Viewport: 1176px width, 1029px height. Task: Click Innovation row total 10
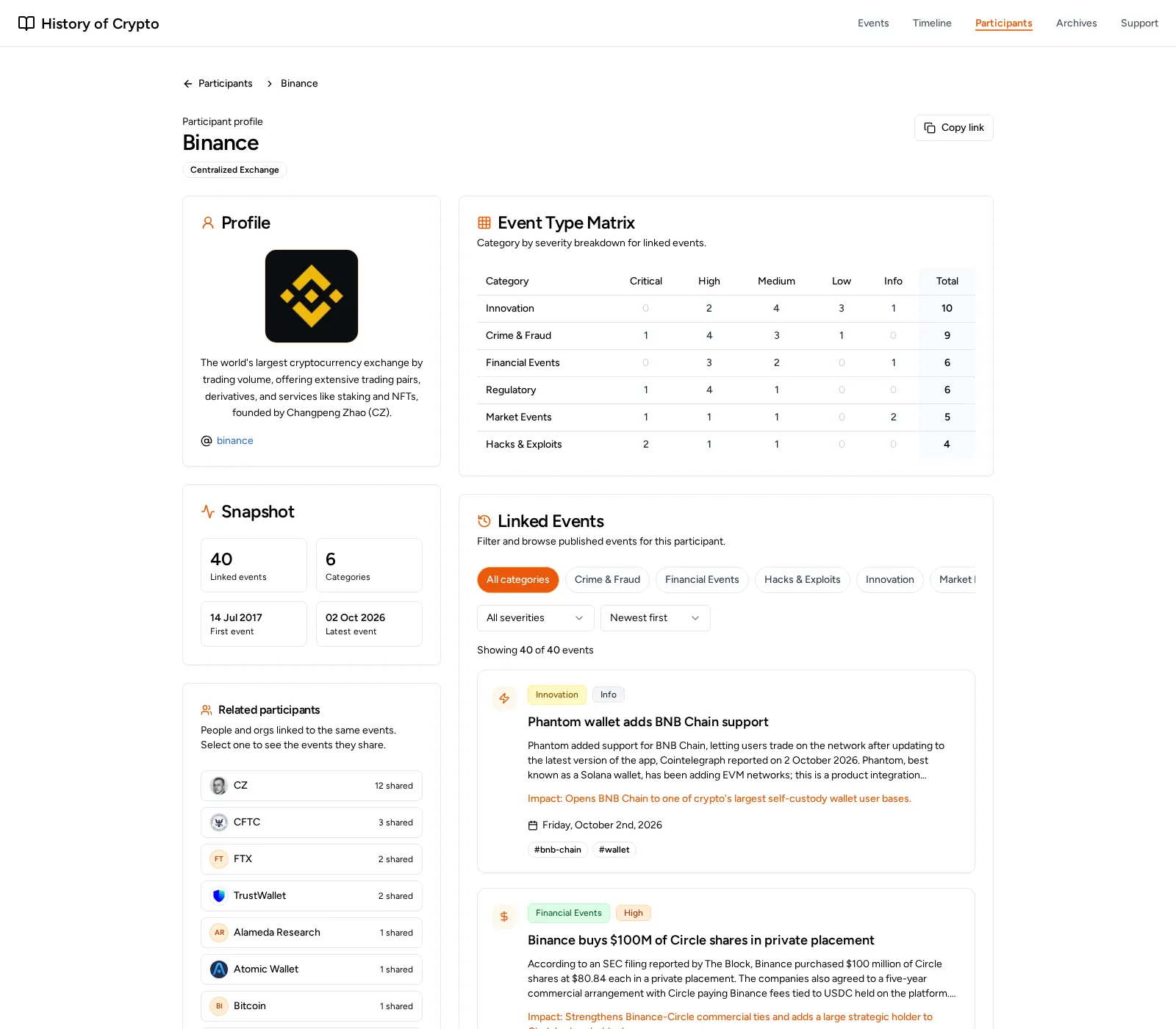[x=947, y=309]
